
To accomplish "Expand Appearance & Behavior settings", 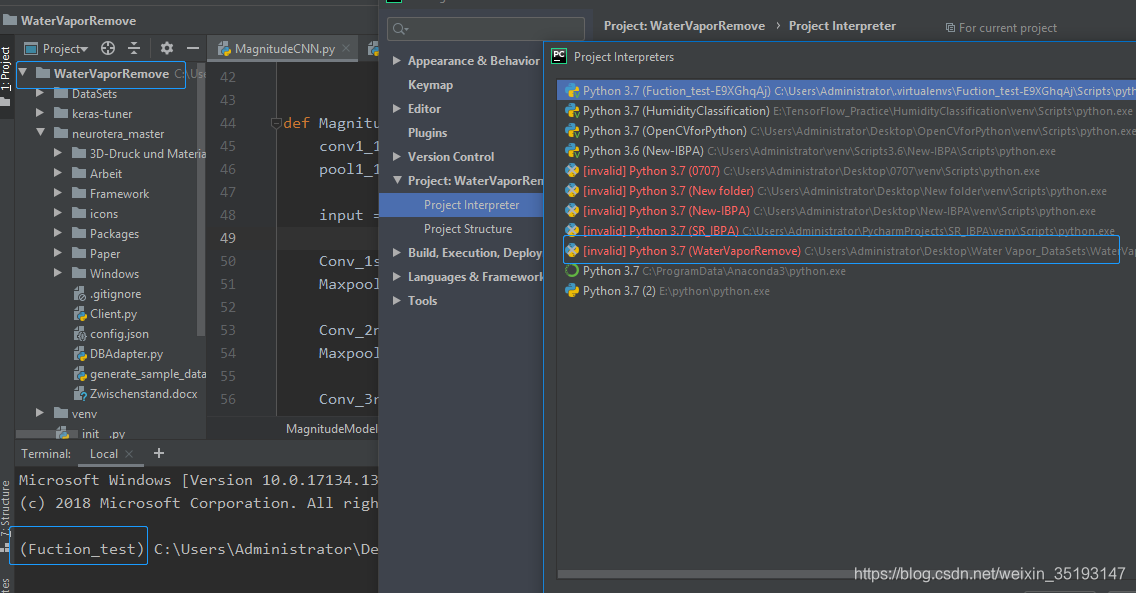I will coord(397,61).
